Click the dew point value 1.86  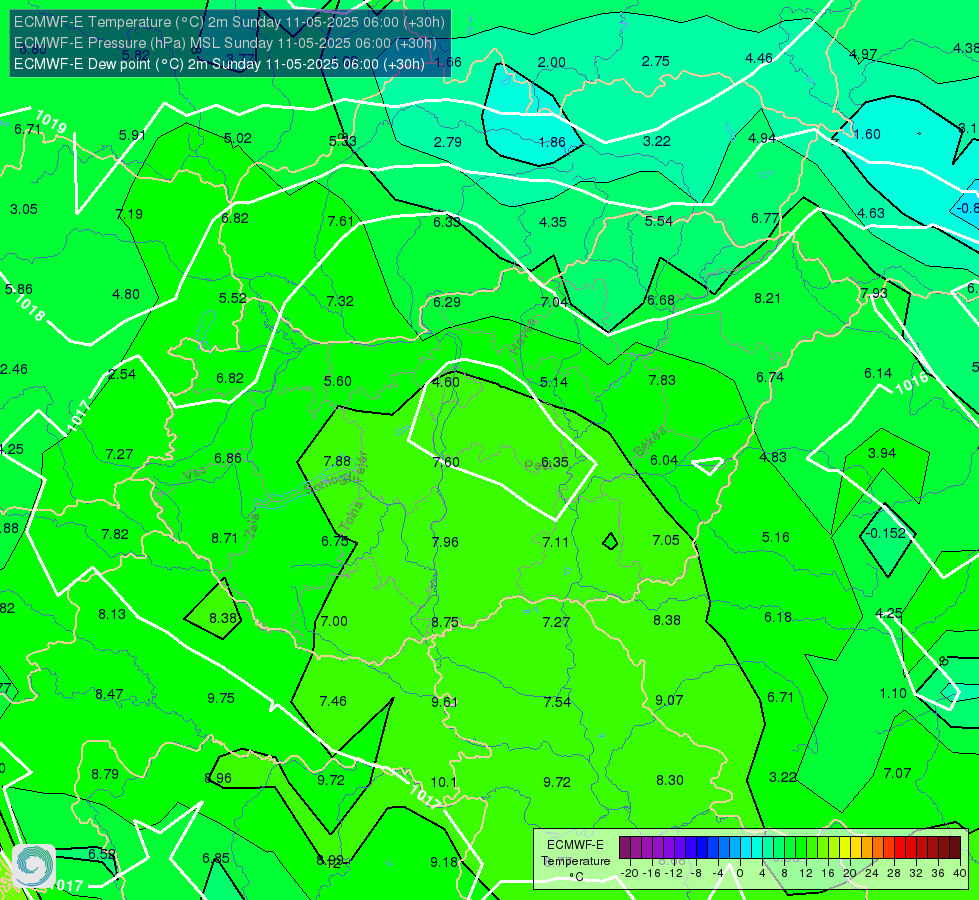pos(552,142)
